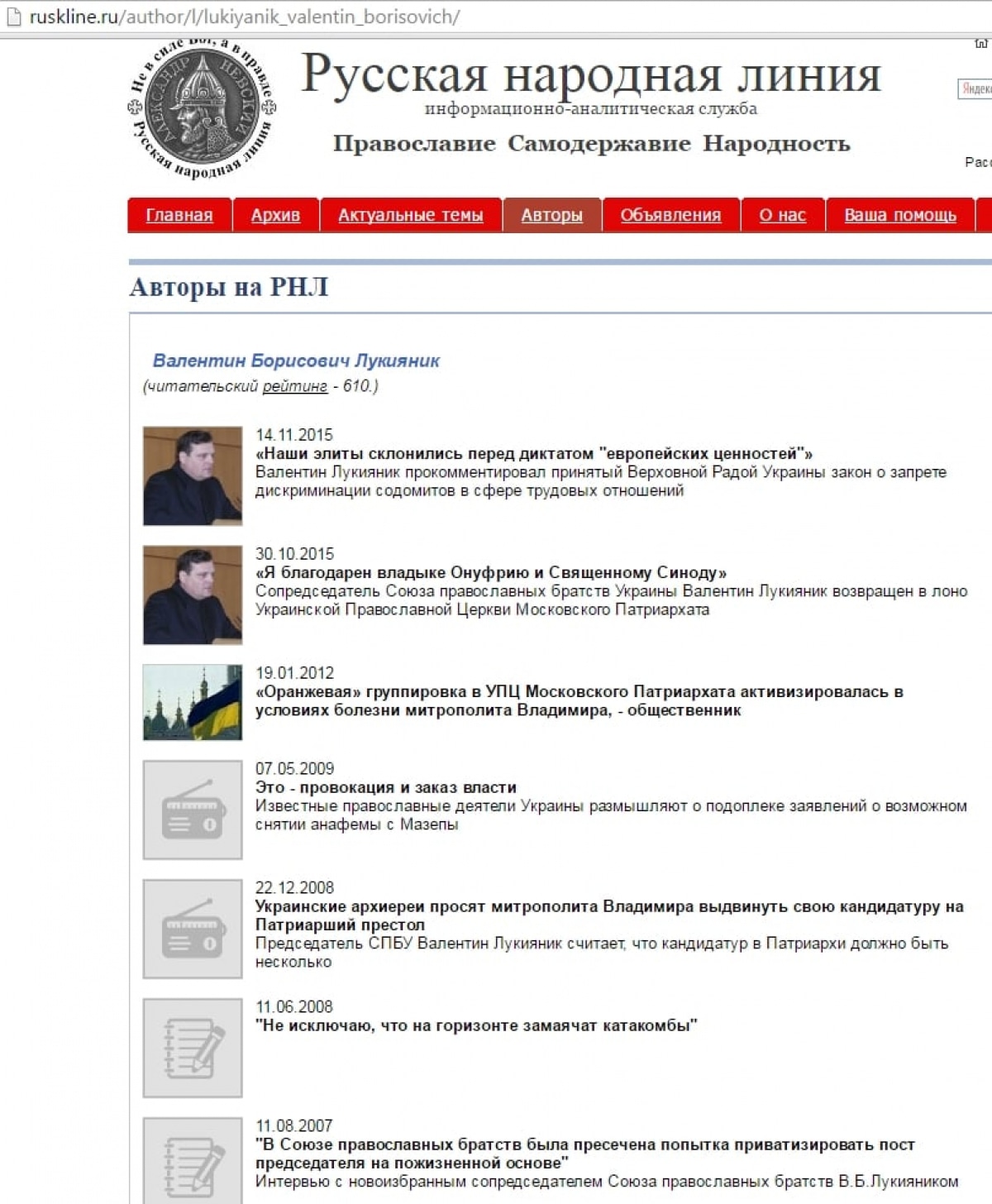Screen dimensions: 992x1204
Task: Open the О нас menu tab
Action: coord(782,215)
